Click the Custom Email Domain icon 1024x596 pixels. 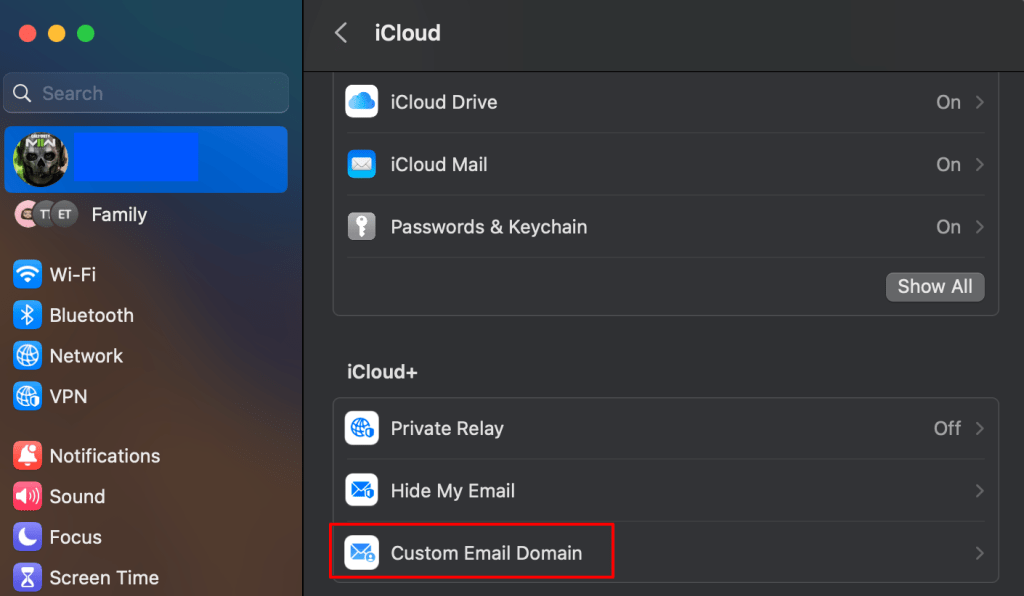coord(361,553)
